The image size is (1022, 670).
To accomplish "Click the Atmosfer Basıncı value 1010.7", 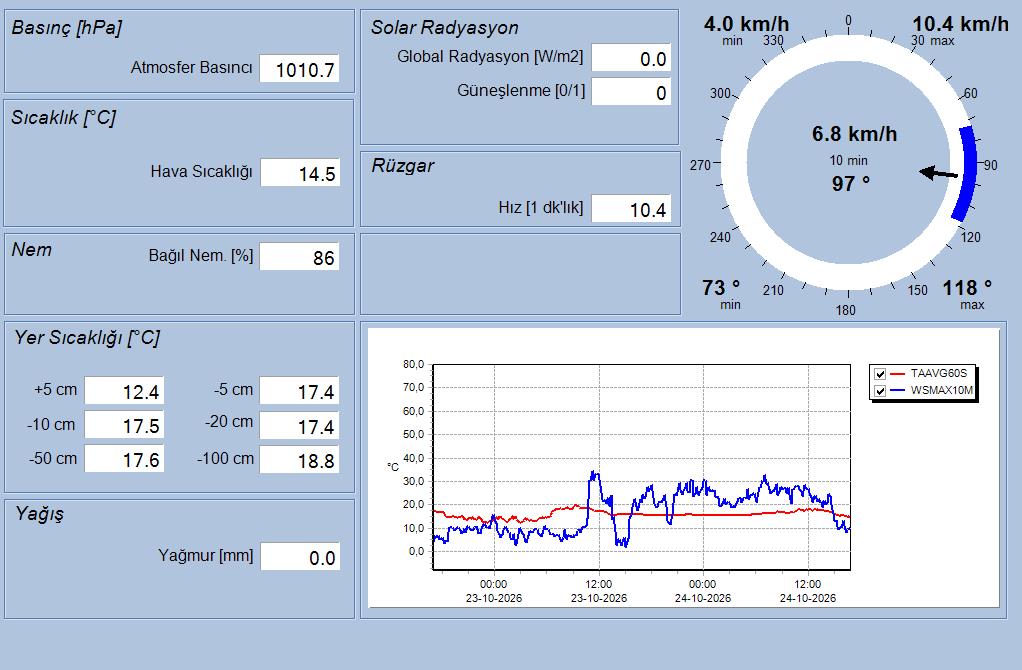I will tap(299, 68).
